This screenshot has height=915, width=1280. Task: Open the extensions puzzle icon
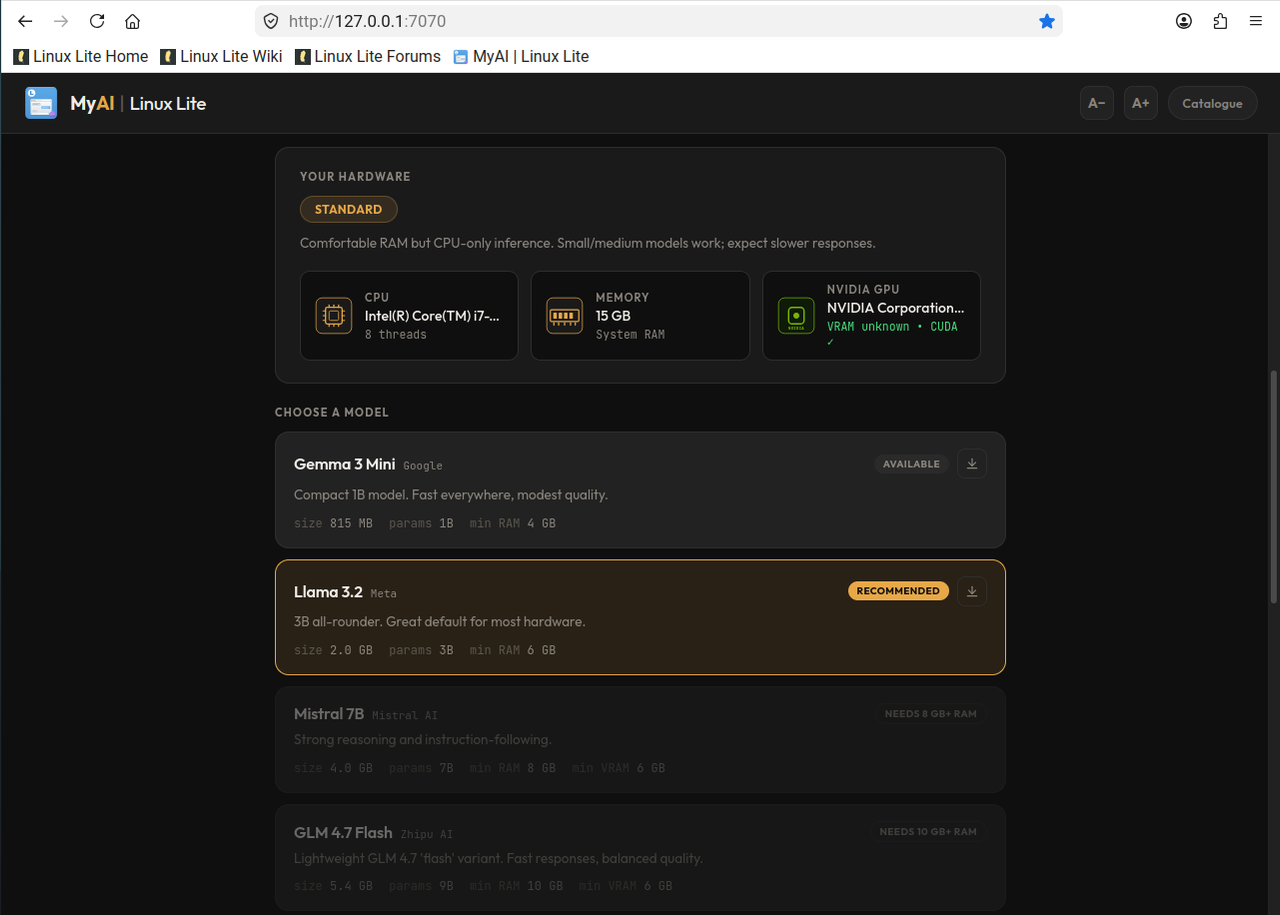tap(1220, 21)
